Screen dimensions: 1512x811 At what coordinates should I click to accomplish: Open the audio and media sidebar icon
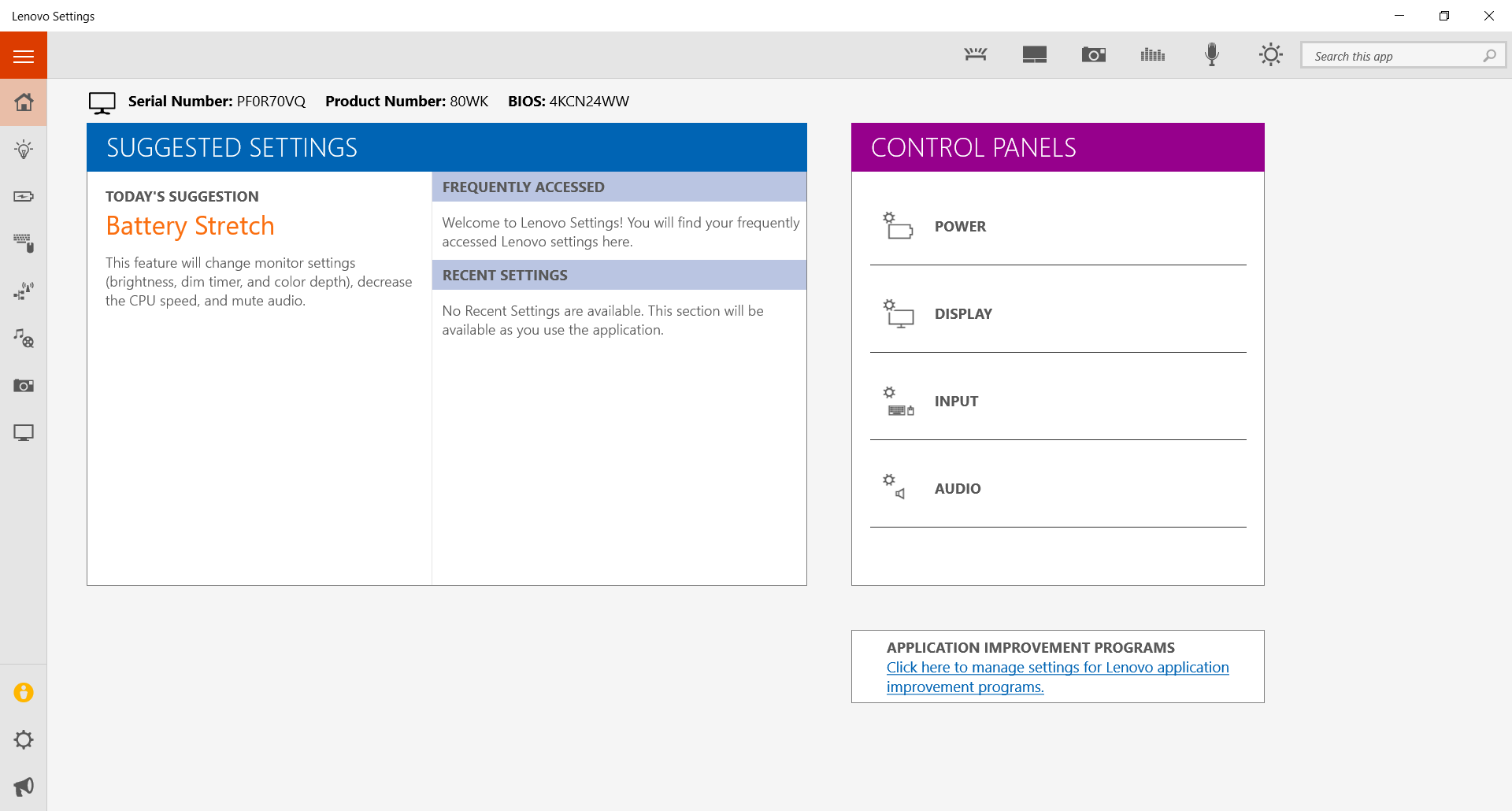[x=24, y=339]
